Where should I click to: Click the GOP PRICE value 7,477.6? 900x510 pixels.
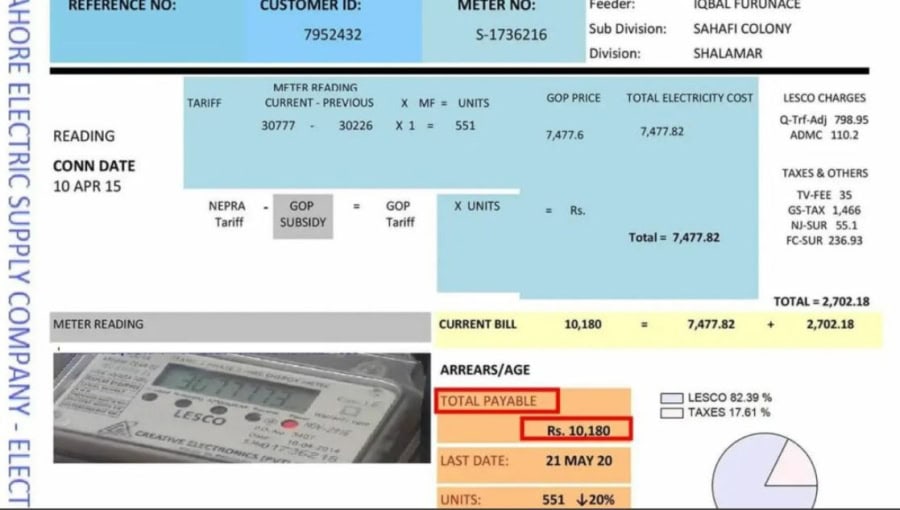(x=564, y=135)
